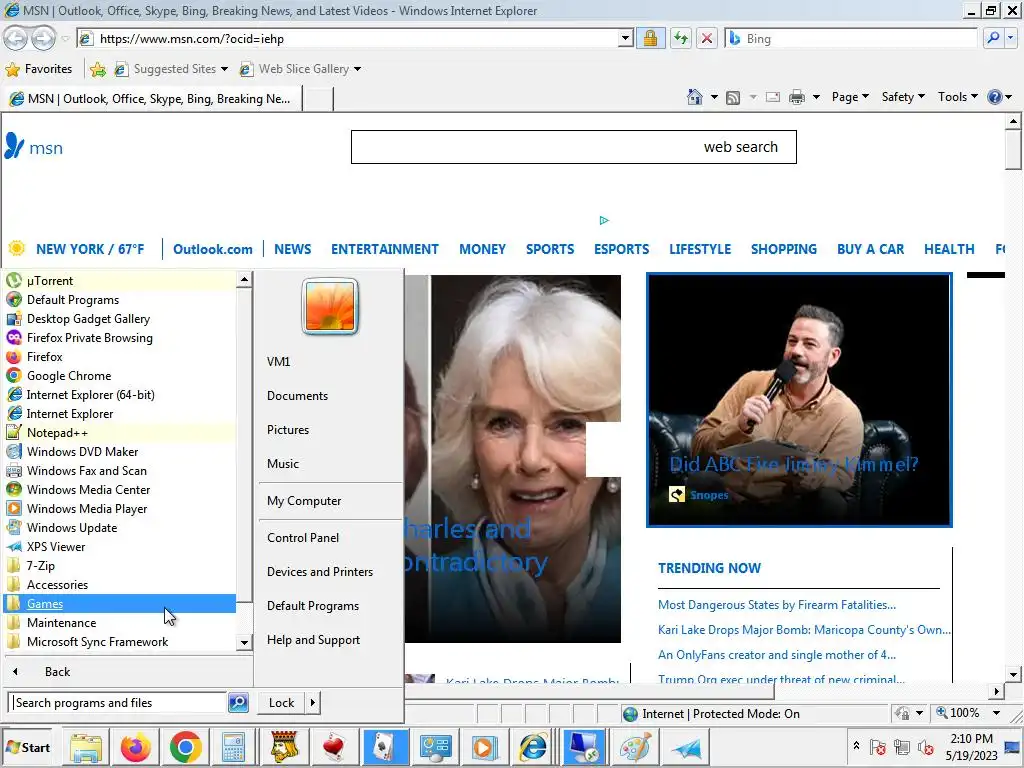
Task: Open Firefox from the taskbar
Action: [x=136, y=747]
